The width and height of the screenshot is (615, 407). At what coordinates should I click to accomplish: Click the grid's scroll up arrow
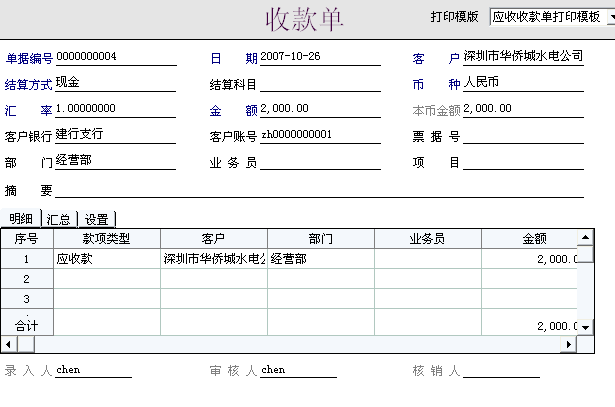click(586, 237)
